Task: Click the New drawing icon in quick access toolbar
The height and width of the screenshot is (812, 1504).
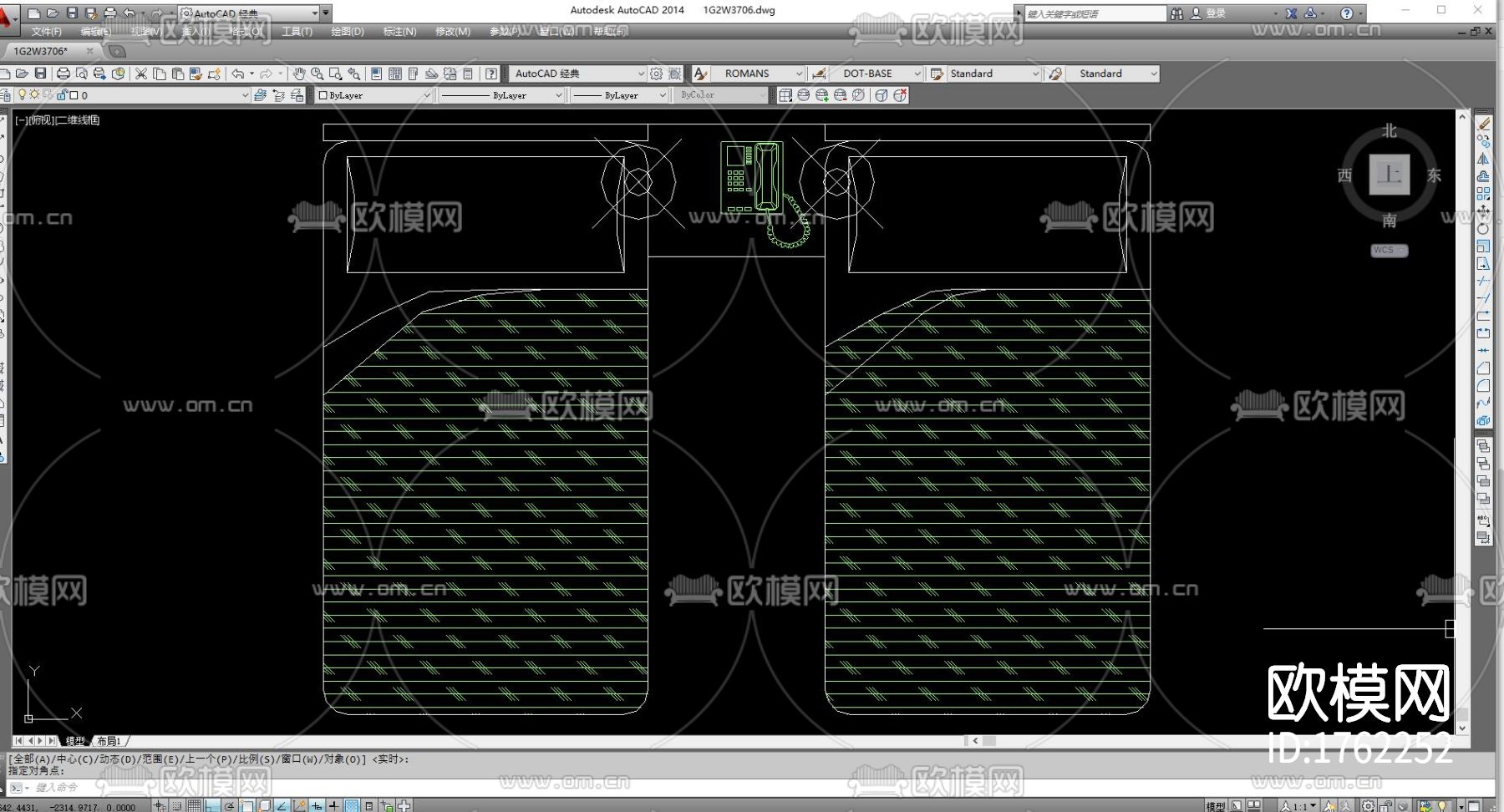Action: pos(33,13)
